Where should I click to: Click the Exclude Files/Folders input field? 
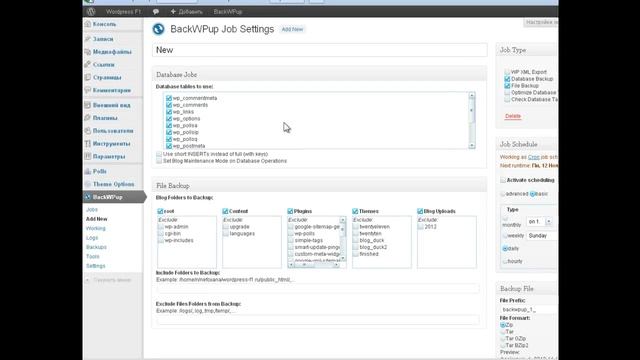(318, 320)
